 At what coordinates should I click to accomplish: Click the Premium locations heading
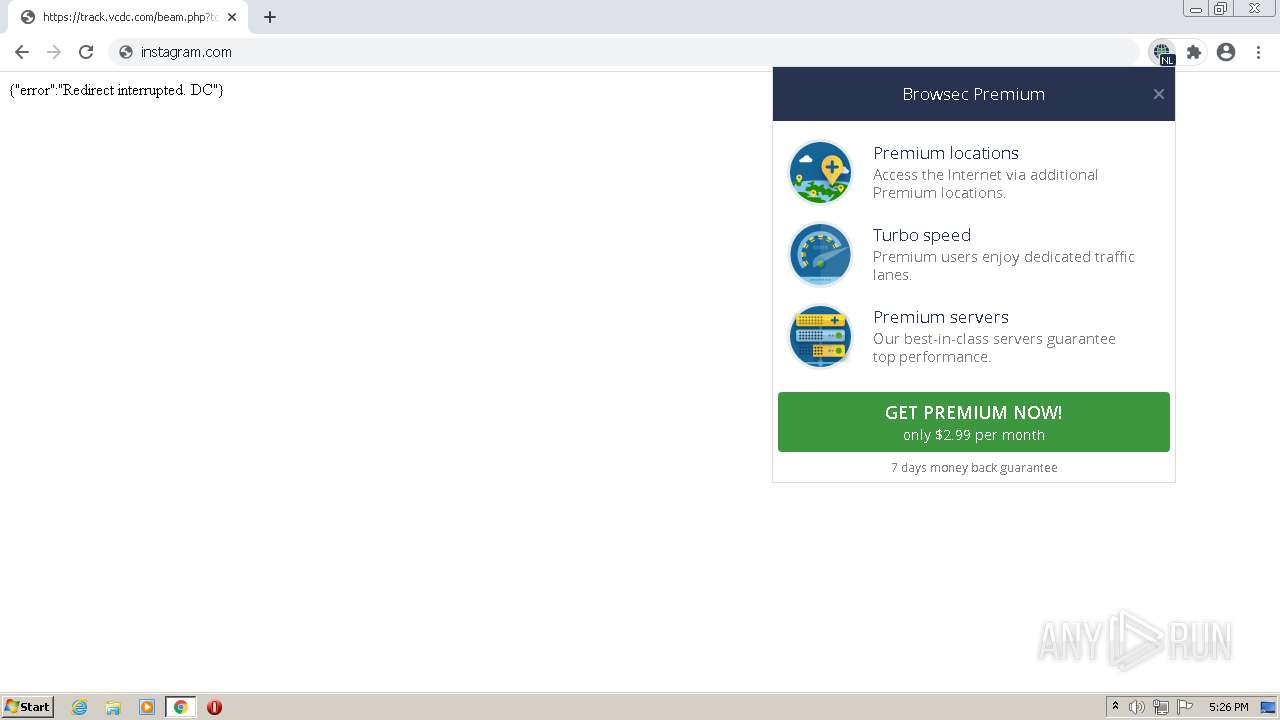(x=946, y=153)
